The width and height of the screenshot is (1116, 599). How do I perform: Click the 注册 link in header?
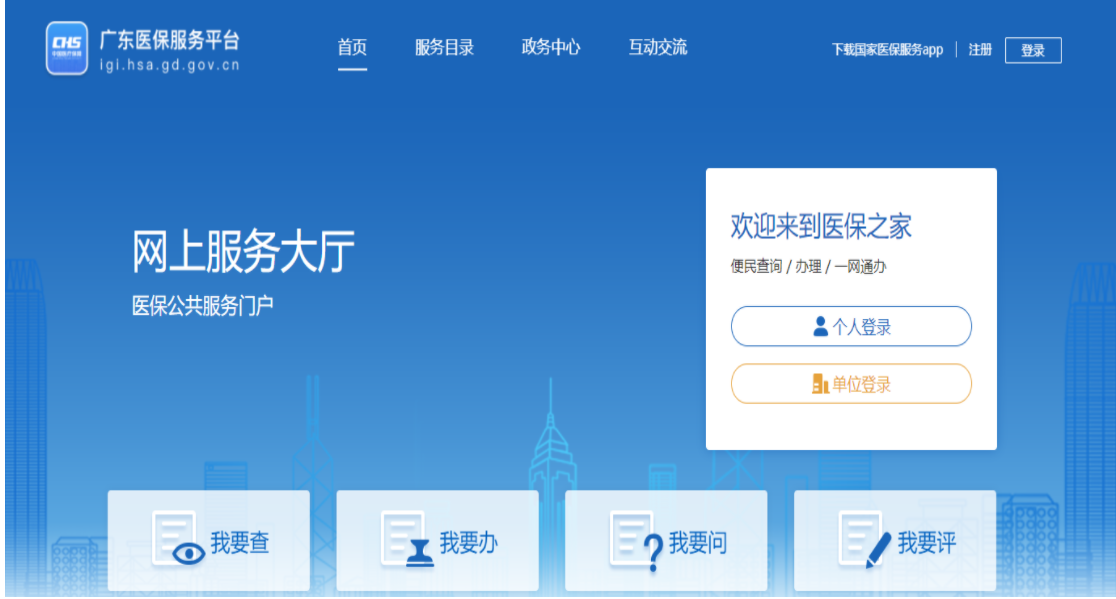pos(980,50)
